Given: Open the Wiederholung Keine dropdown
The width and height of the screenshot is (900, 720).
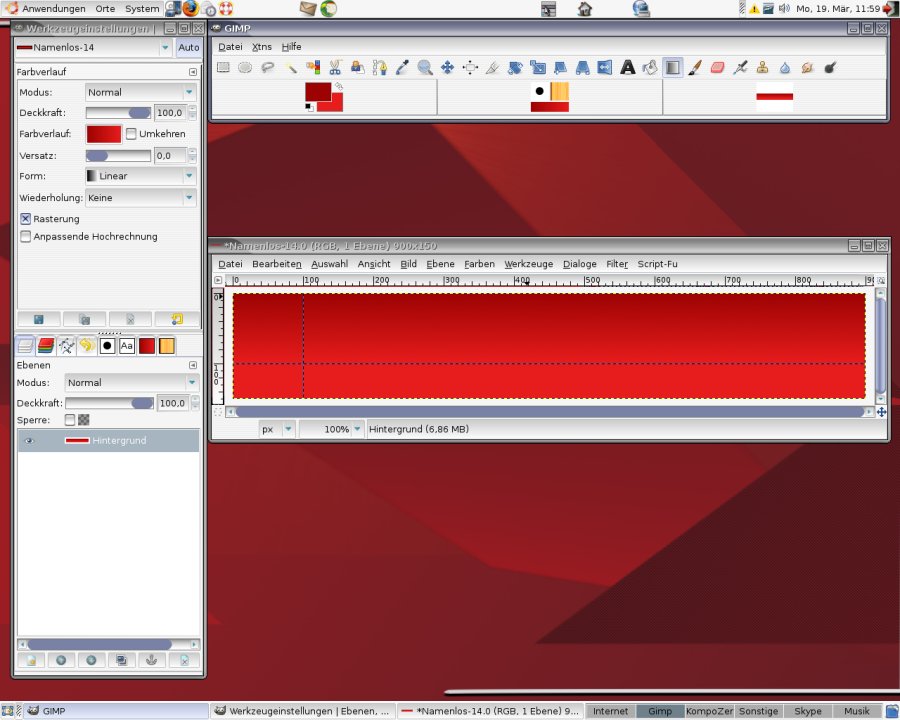Looking at the screenshot, I should click(x=141, y=198).
